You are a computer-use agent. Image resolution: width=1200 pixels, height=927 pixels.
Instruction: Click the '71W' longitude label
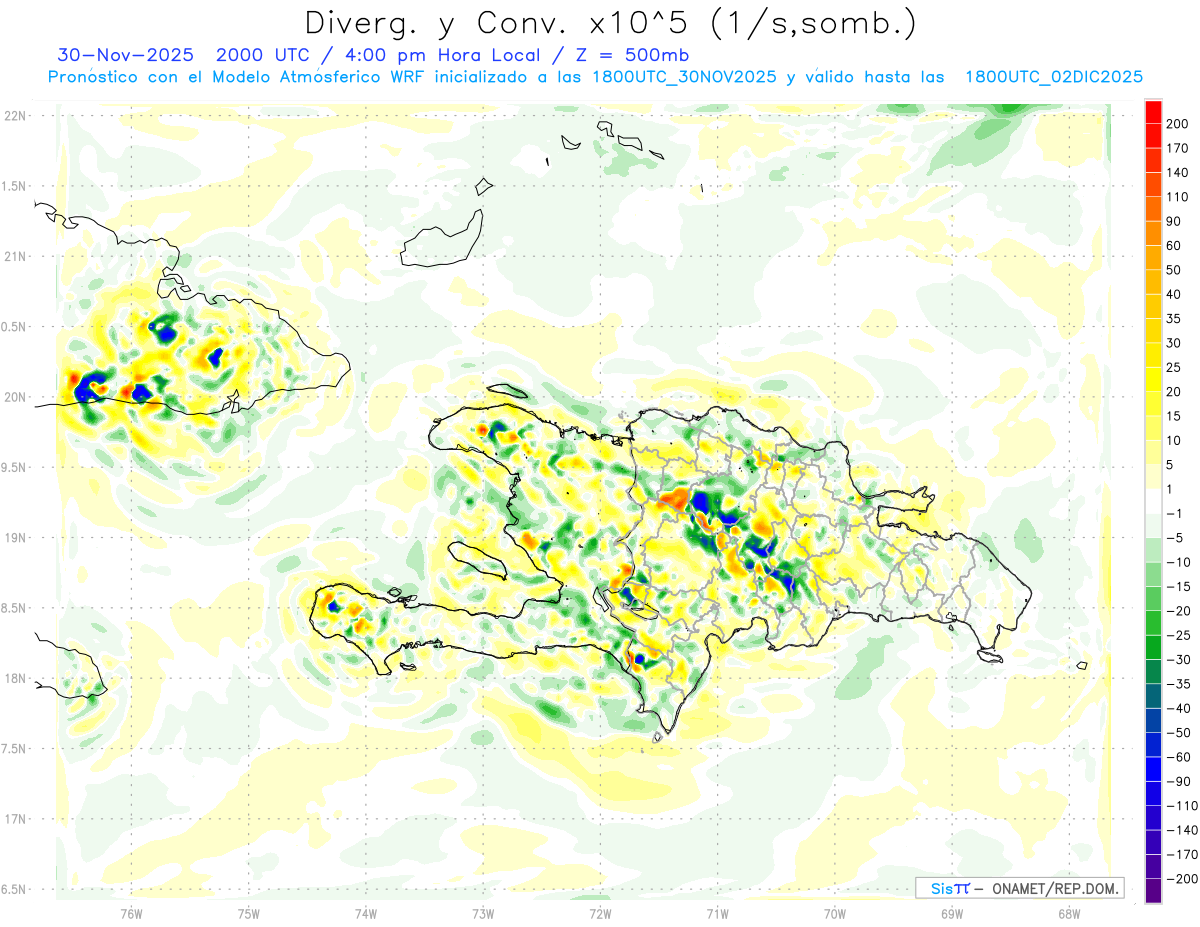tap(717, 913)
